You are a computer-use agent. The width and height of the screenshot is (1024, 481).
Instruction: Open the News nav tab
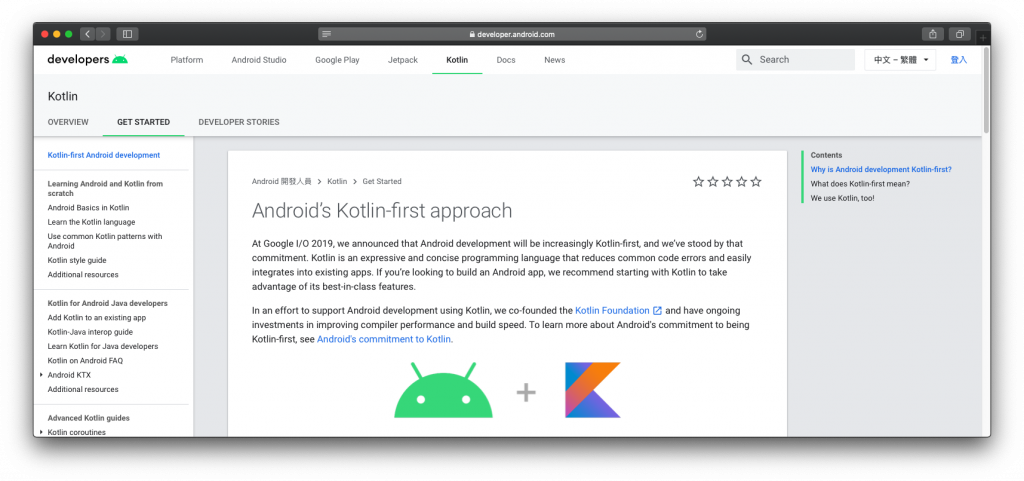tap(554, 59)
